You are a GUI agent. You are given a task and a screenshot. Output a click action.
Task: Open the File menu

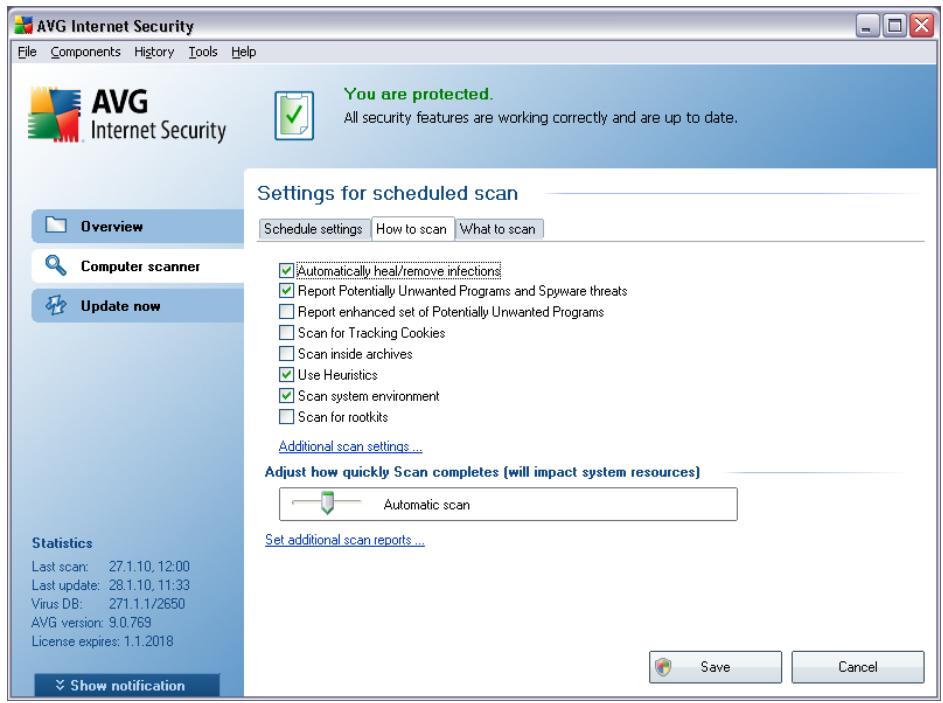[x=27, y=52]
